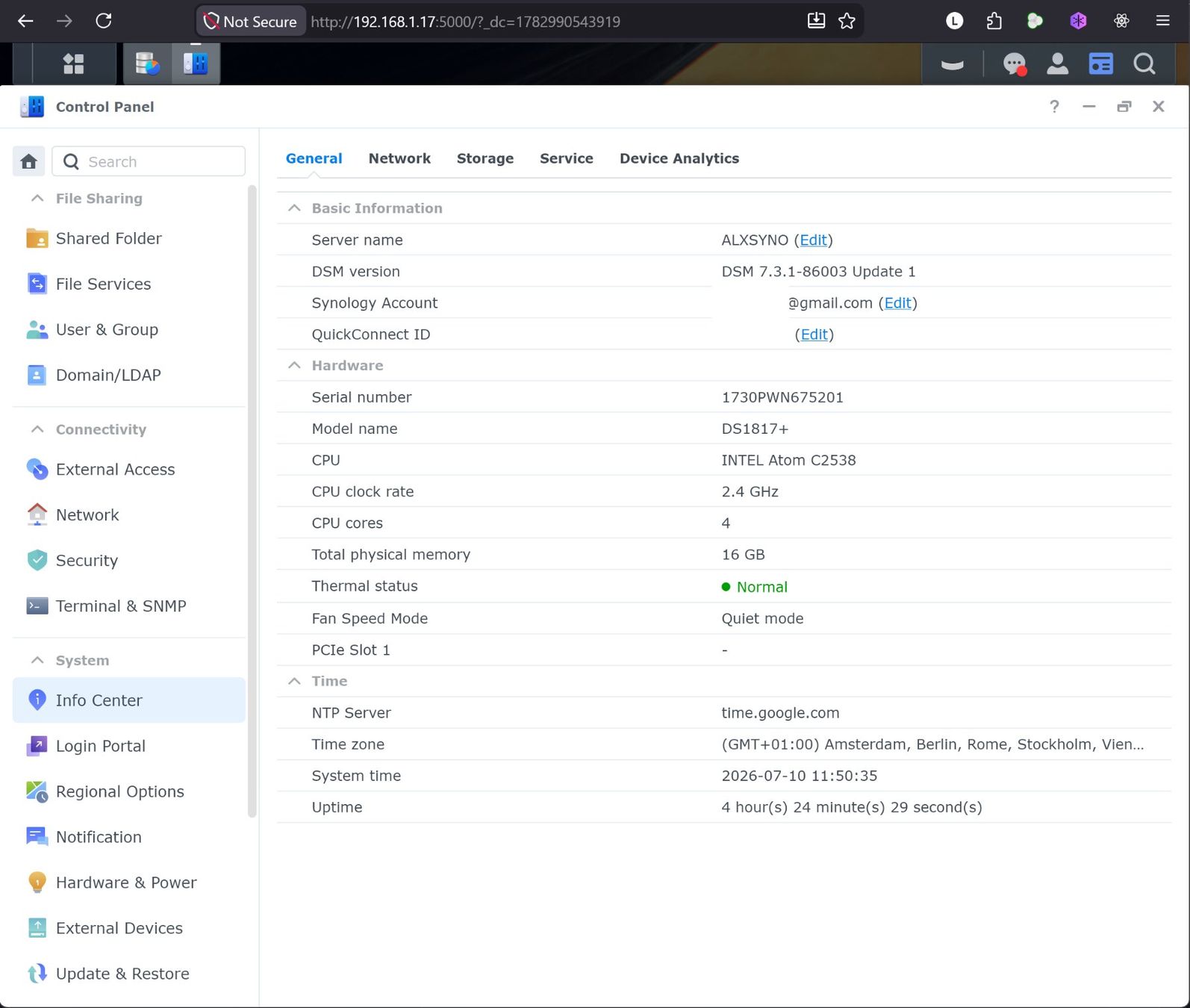Reload the page with the browser refresh button
Image resolution: width=1190 pixels, height=1008 pixels.
coord(104,21)
